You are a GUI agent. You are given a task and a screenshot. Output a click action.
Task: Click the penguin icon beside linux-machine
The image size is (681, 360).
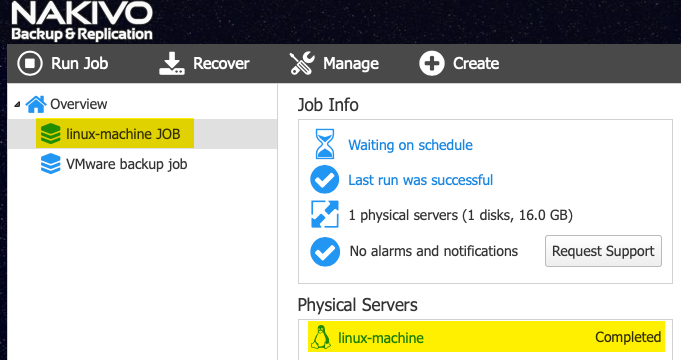click(321, 337)
